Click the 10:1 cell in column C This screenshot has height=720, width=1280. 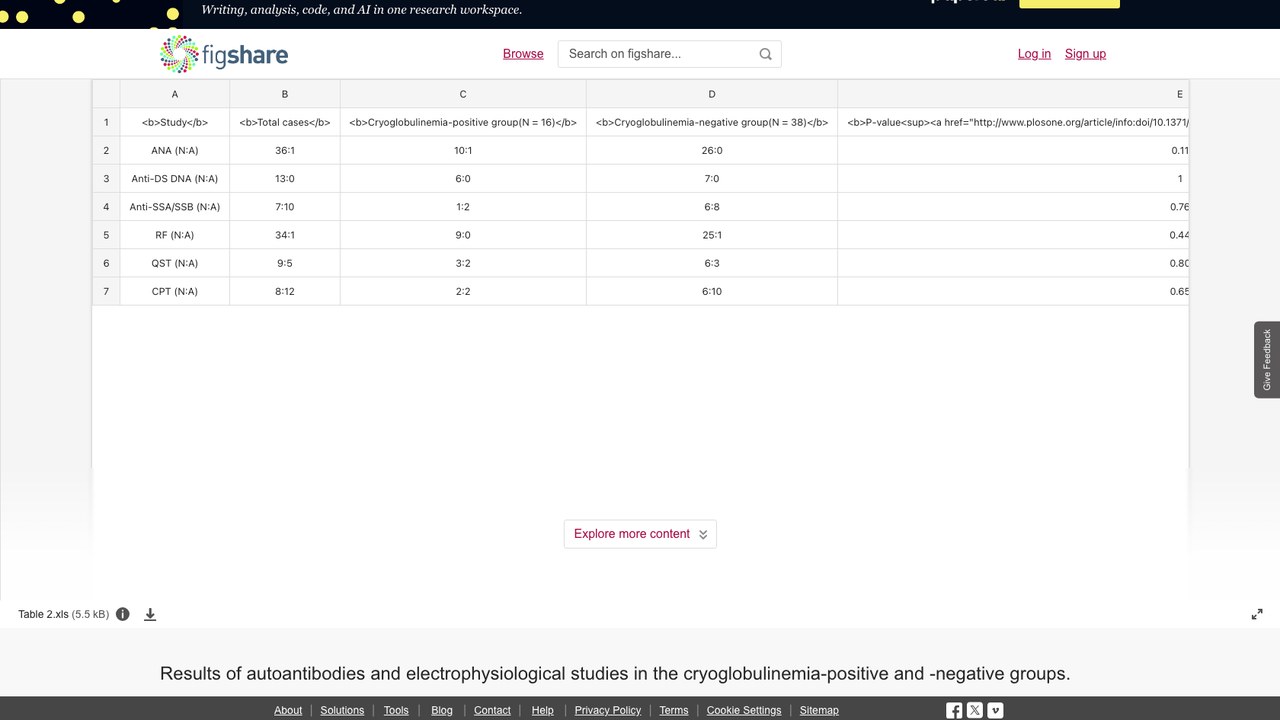click(463, 151)
